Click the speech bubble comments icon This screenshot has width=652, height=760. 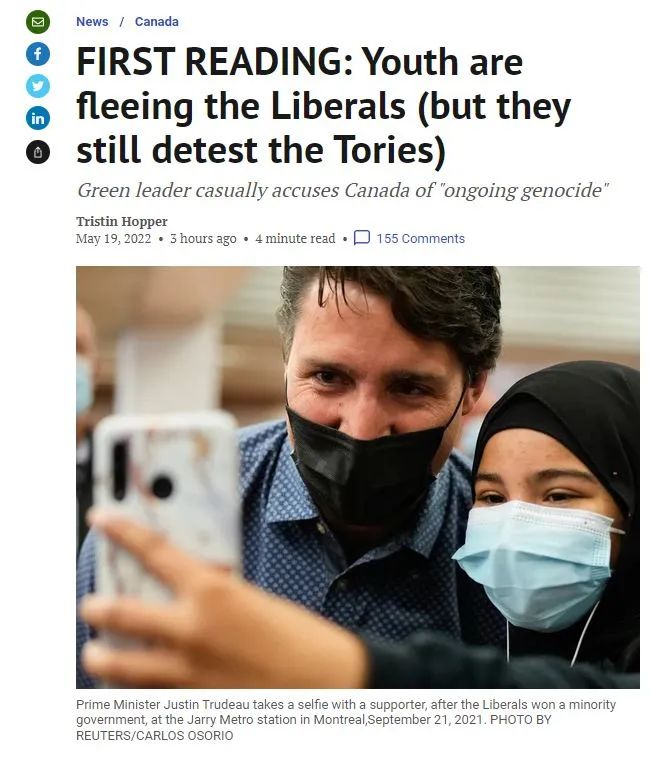click(x=362, y=238)
